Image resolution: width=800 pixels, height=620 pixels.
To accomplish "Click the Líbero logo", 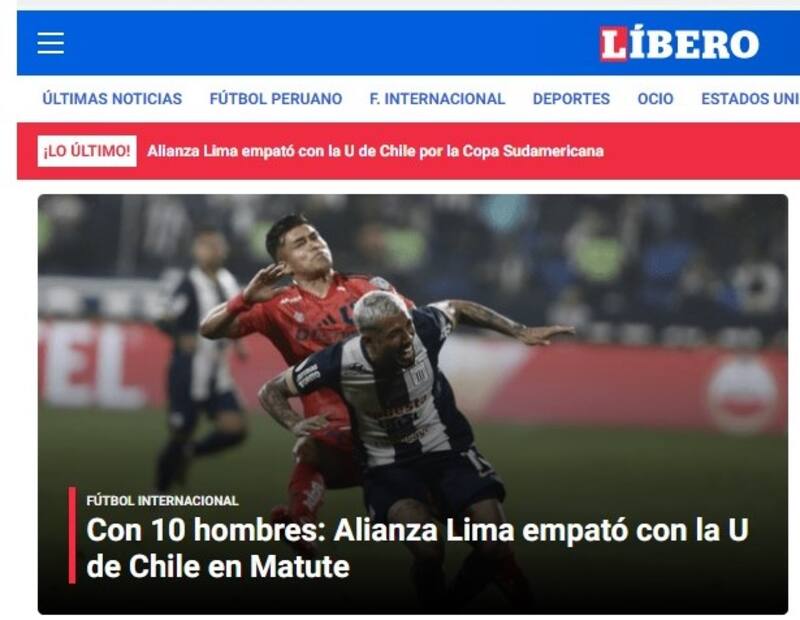I will (x=679, y=44).
